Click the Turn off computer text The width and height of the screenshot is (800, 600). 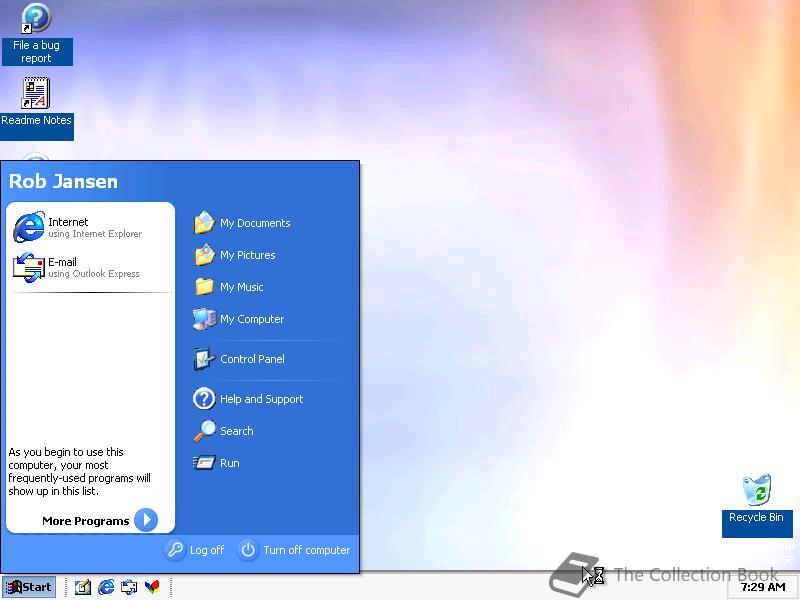tap(307, 550)
